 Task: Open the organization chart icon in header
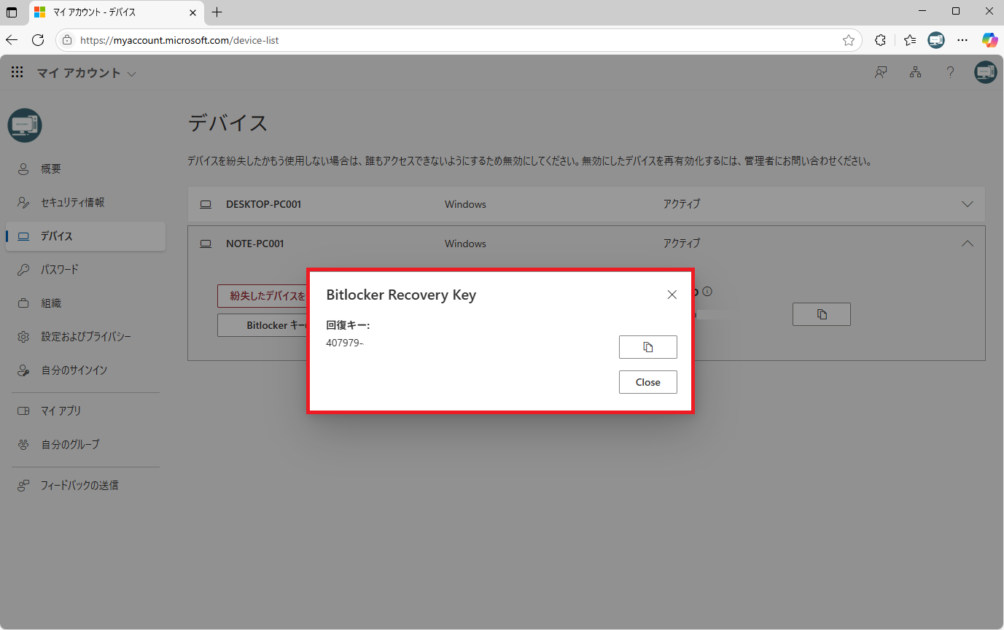pos(916,72)
